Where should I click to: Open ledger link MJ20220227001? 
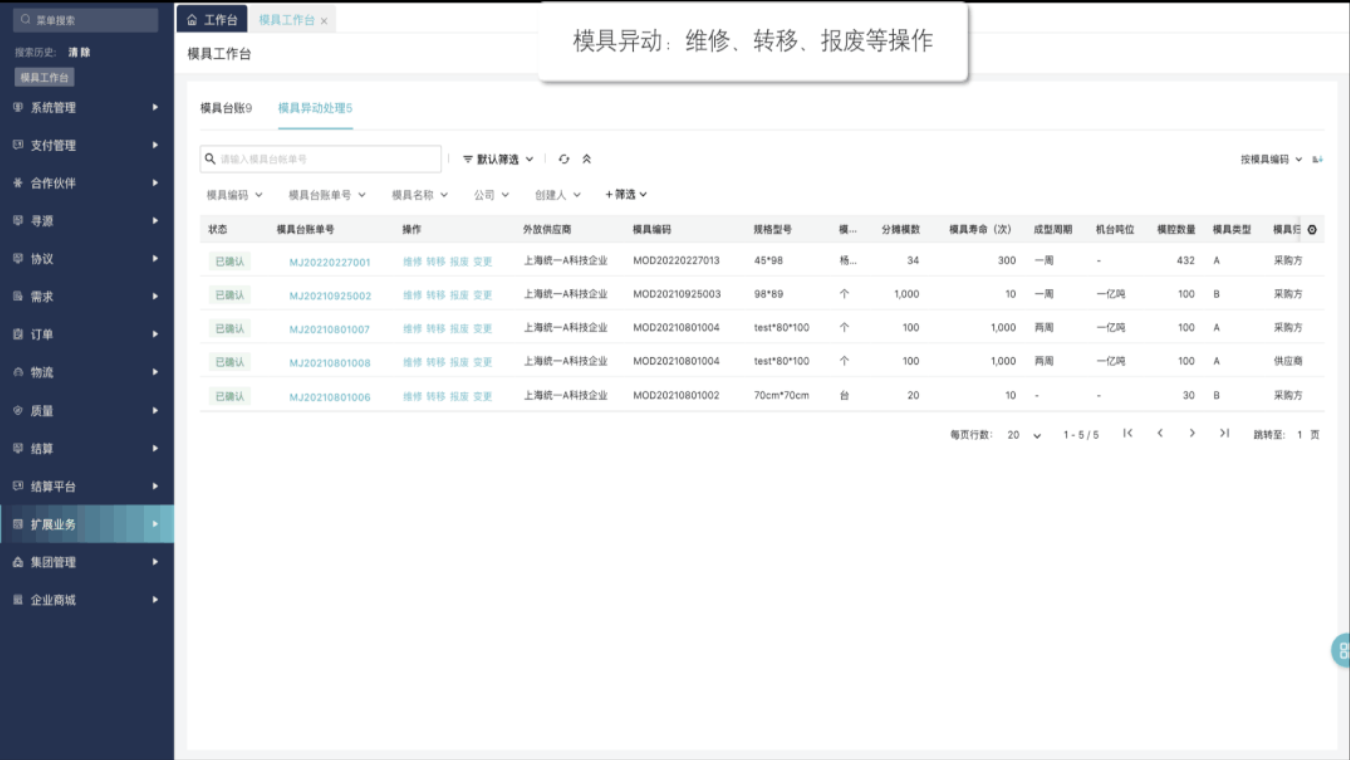pyautogui.click(x=330, y=263)
